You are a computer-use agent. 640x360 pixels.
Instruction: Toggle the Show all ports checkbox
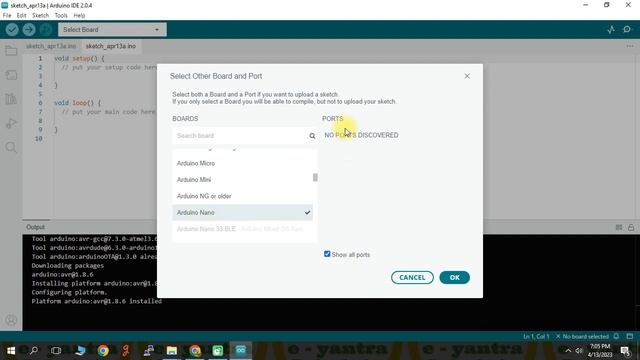[327, 254]
